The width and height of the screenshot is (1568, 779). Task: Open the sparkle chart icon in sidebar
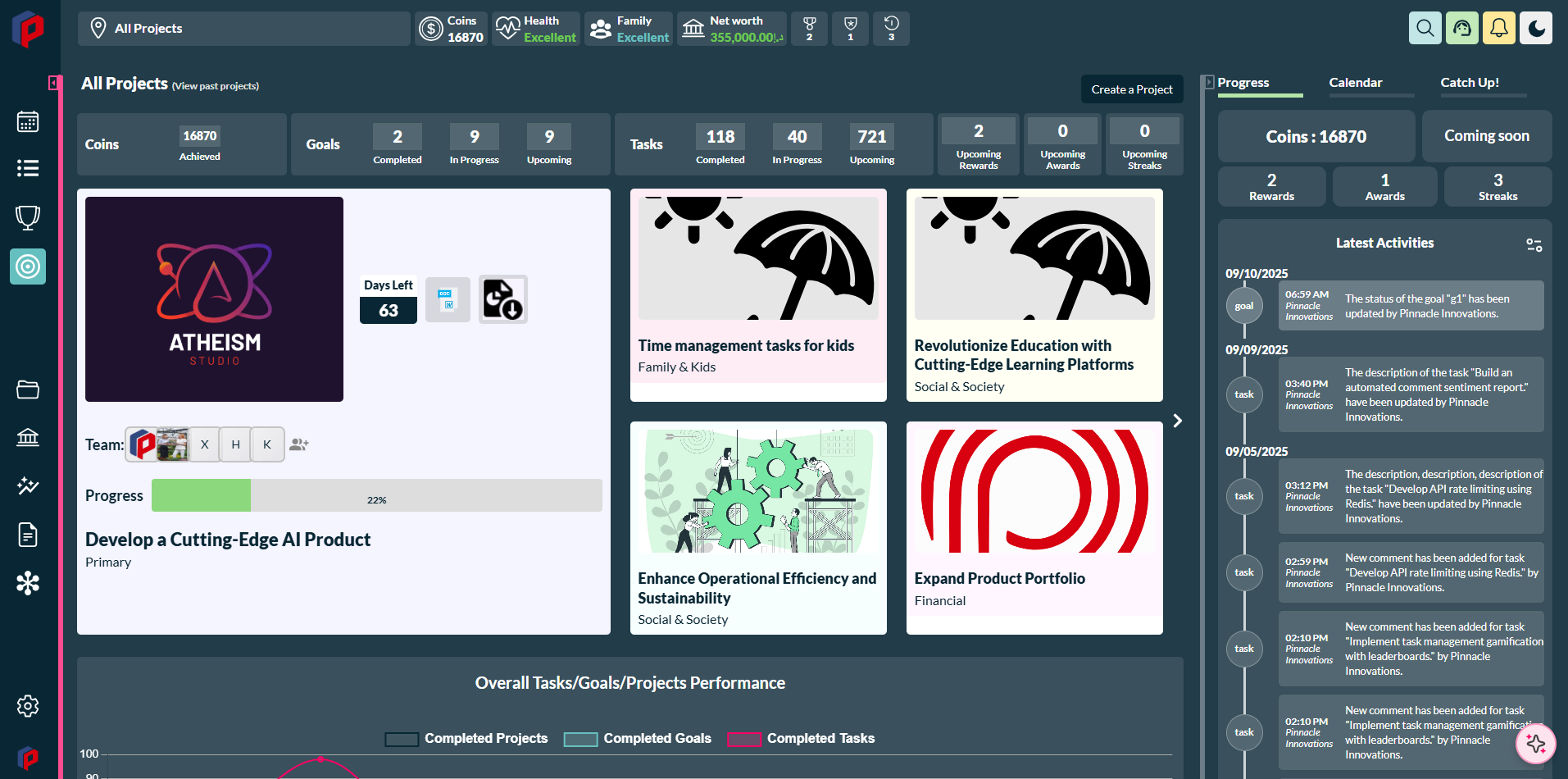pyautogui.click(x=28, y=485)
